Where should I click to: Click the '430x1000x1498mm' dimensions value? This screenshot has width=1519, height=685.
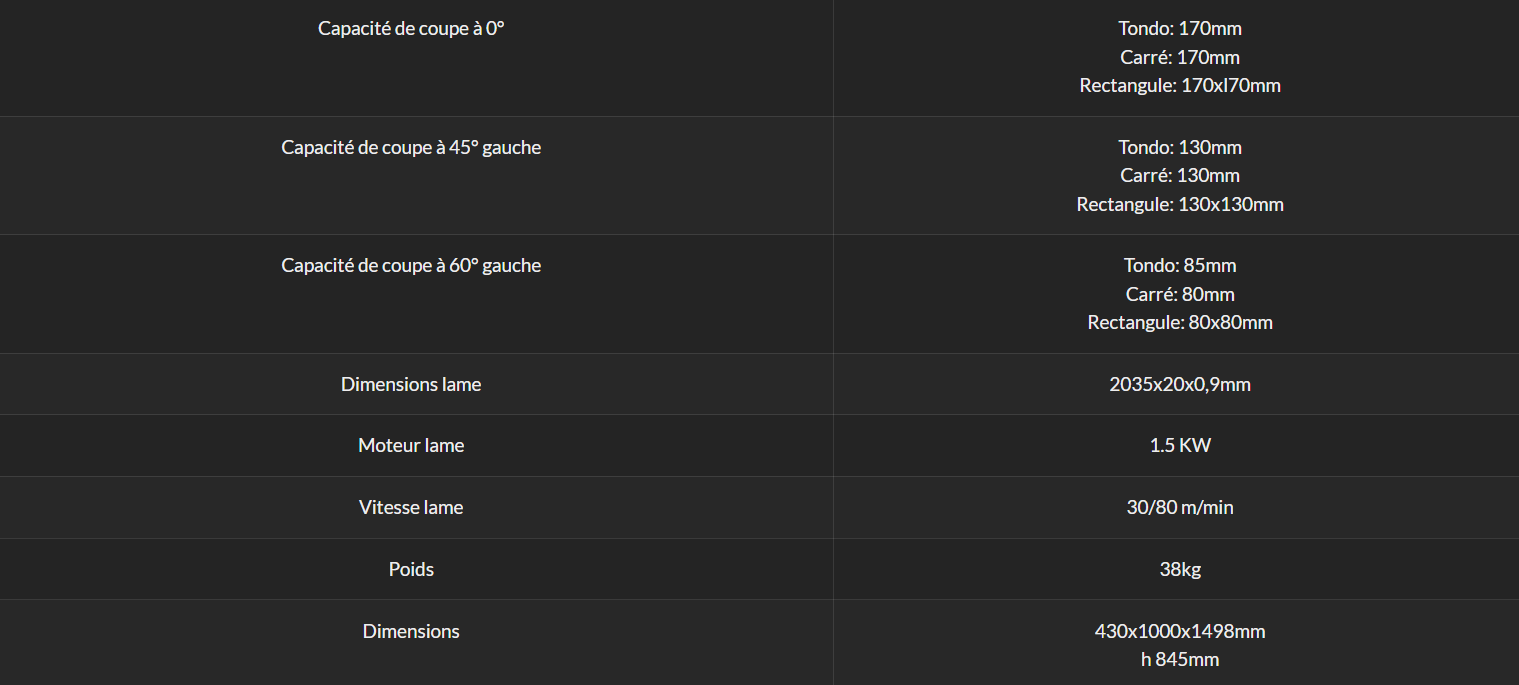(x=1180, y=631)
